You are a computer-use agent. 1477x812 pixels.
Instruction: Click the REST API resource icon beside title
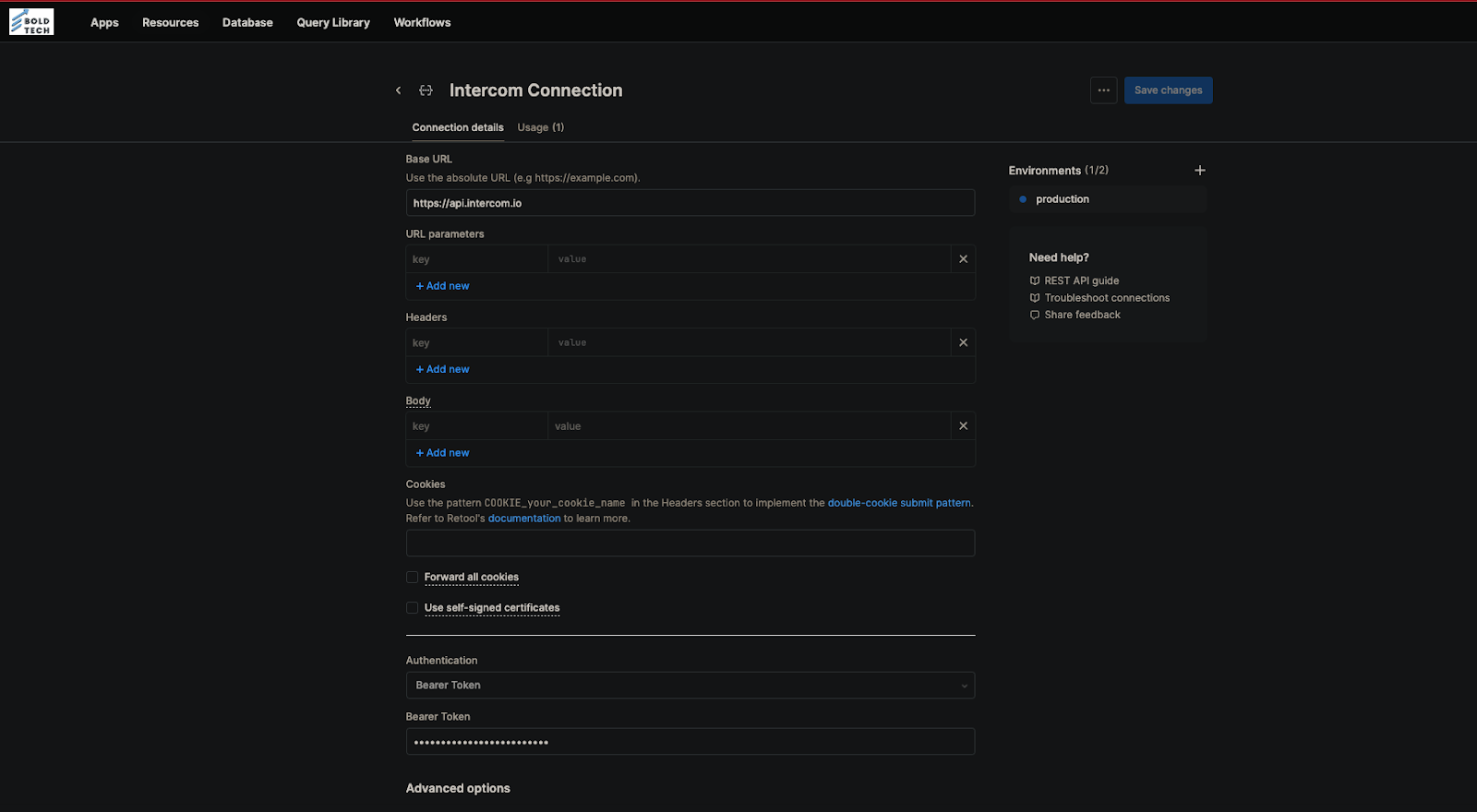(426, 90)
